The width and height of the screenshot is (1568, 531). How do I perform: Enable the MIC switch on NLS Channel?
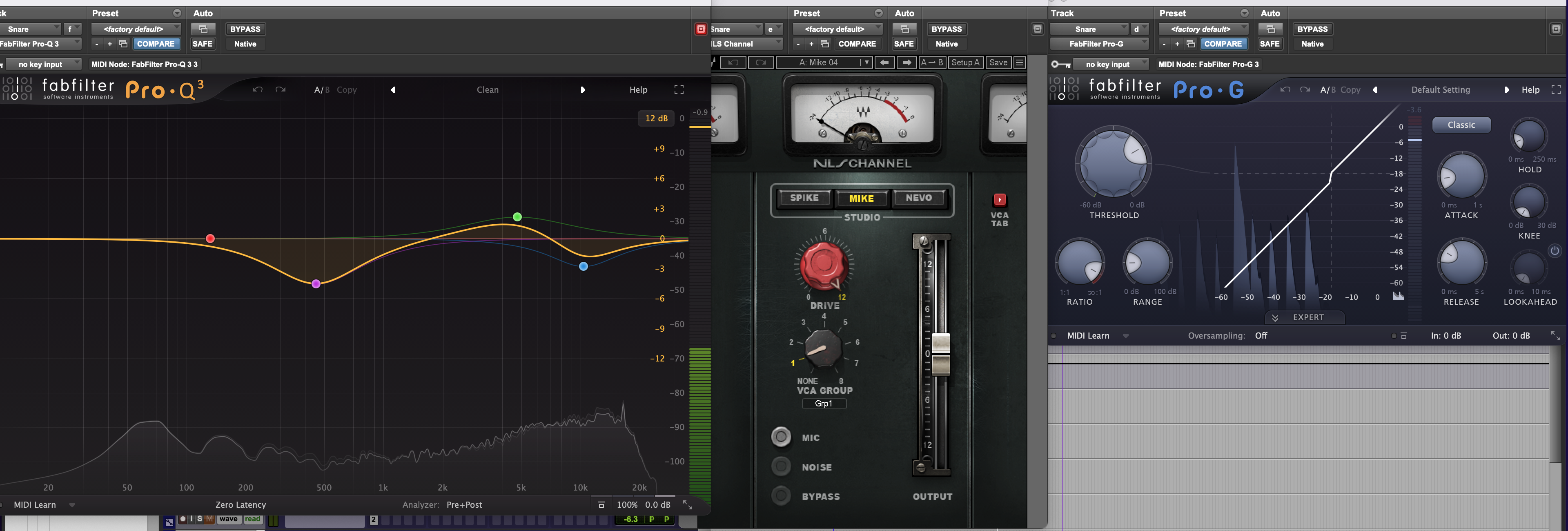pyautogui.click(x=781, y=437)
